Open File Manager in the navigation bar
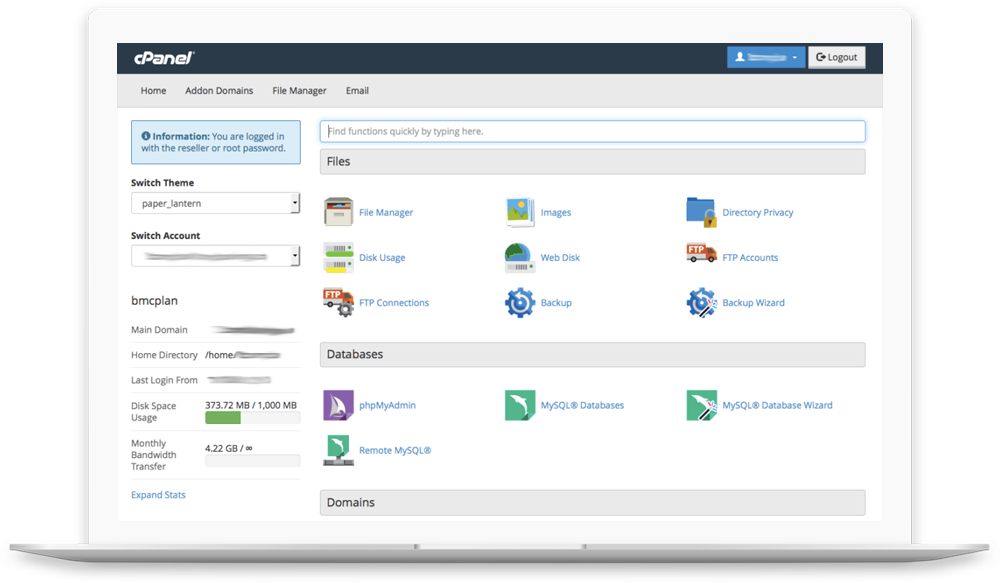The height and width of the screenshot is (583, 1000). tap(299, 91)
